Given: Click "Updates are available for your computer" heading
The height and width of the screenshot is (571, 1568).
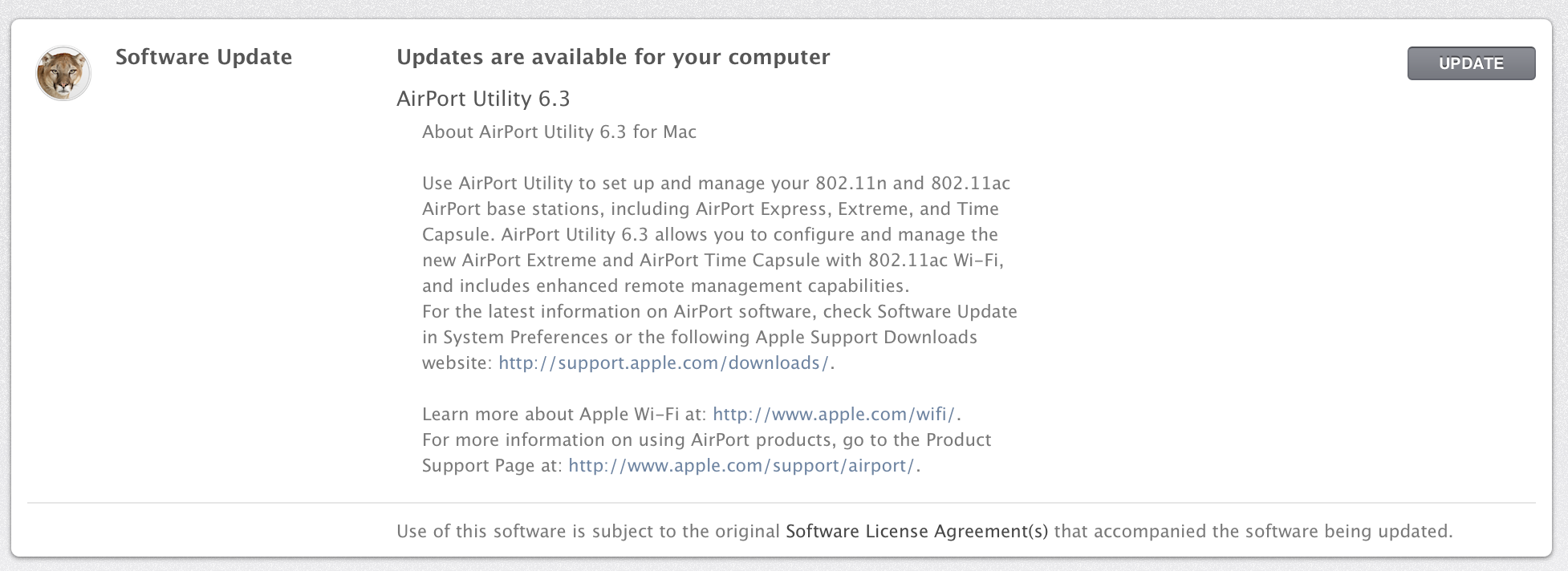Looking at the screenshot, I should (x=613, y=58).
